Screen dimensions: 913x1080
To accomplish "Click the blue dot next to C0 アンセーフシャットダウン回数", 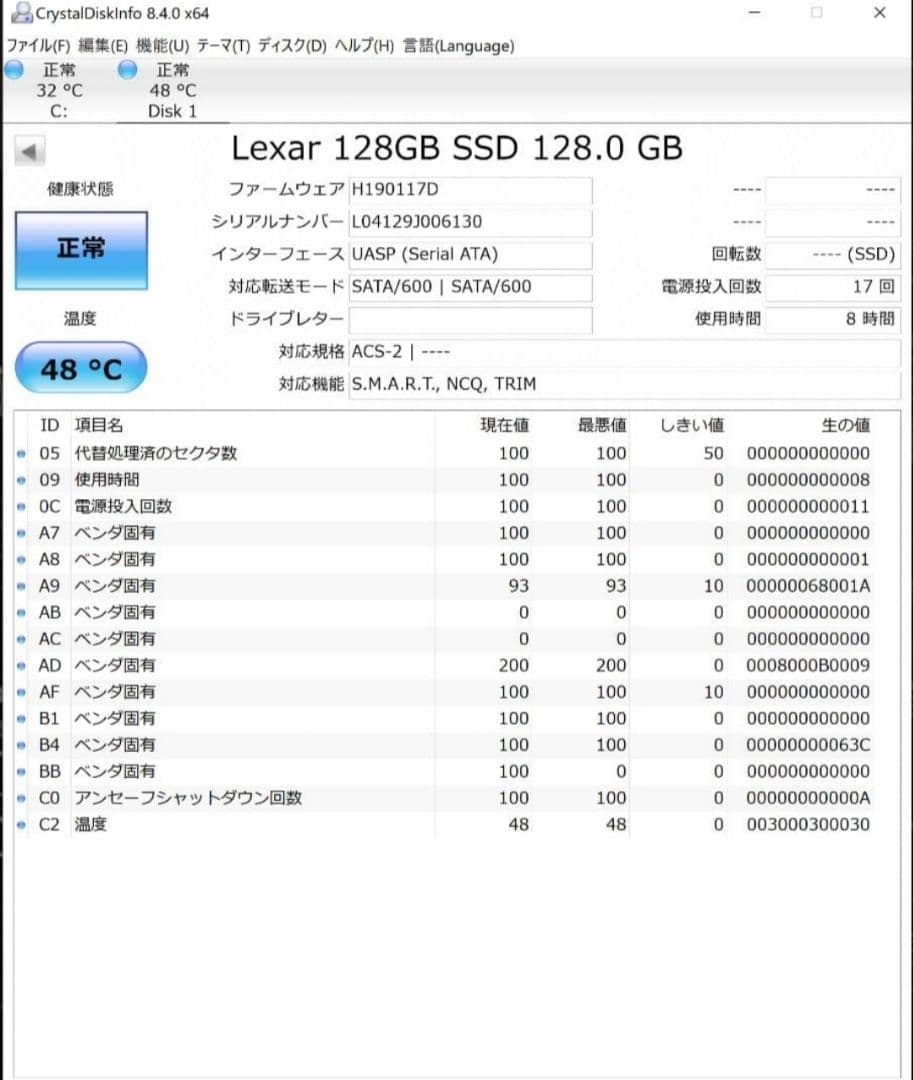I will (21, 797).
